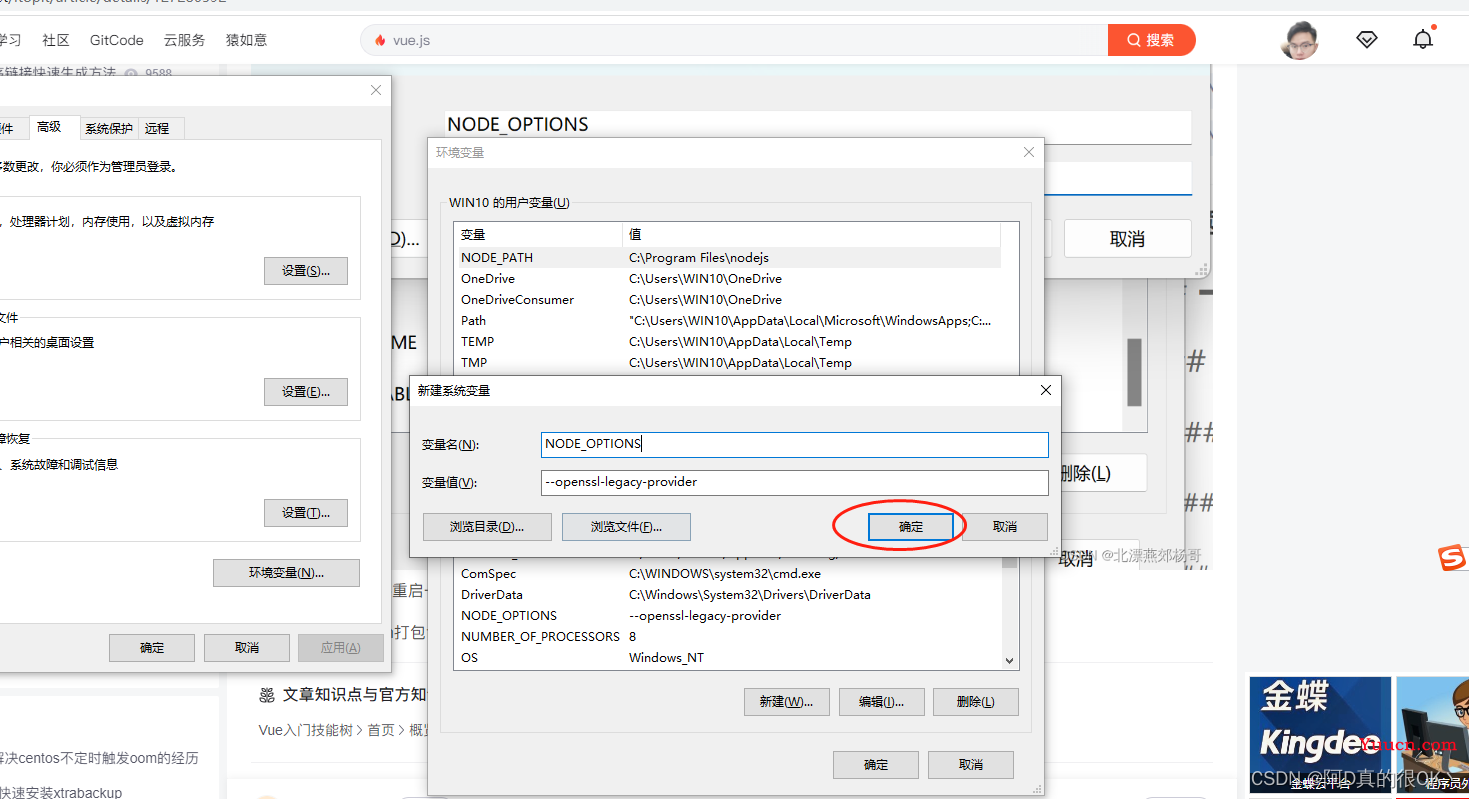Viewport: 1469px width, 799px height.
Task: Select the Path user variable row
Action: (x=727, y=320)
